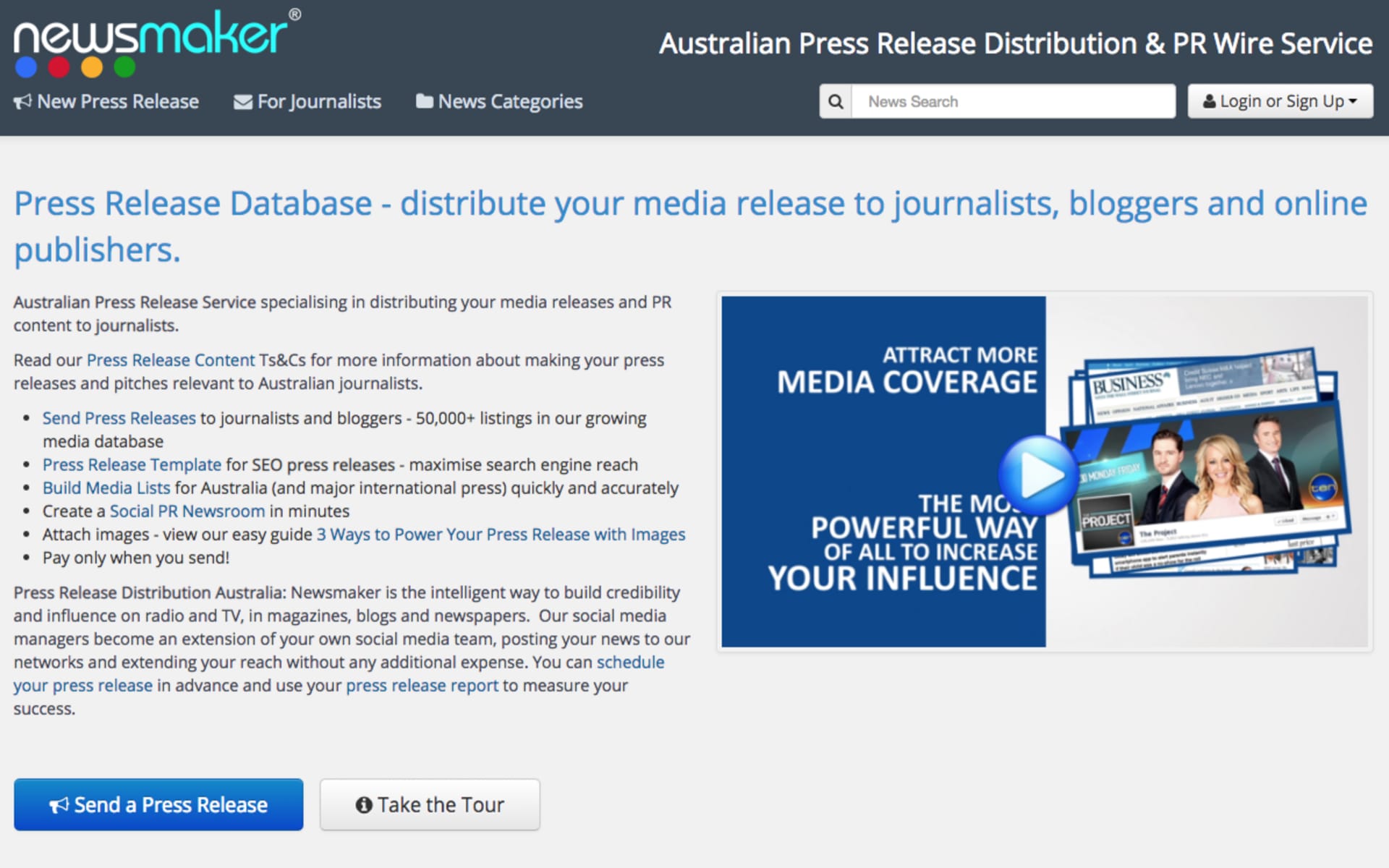Image resolution: width=1389 pixels, height=868 pixels.
Task: Click the 'Attract More Media Coverage' banner text
Action: click(907, 370)
